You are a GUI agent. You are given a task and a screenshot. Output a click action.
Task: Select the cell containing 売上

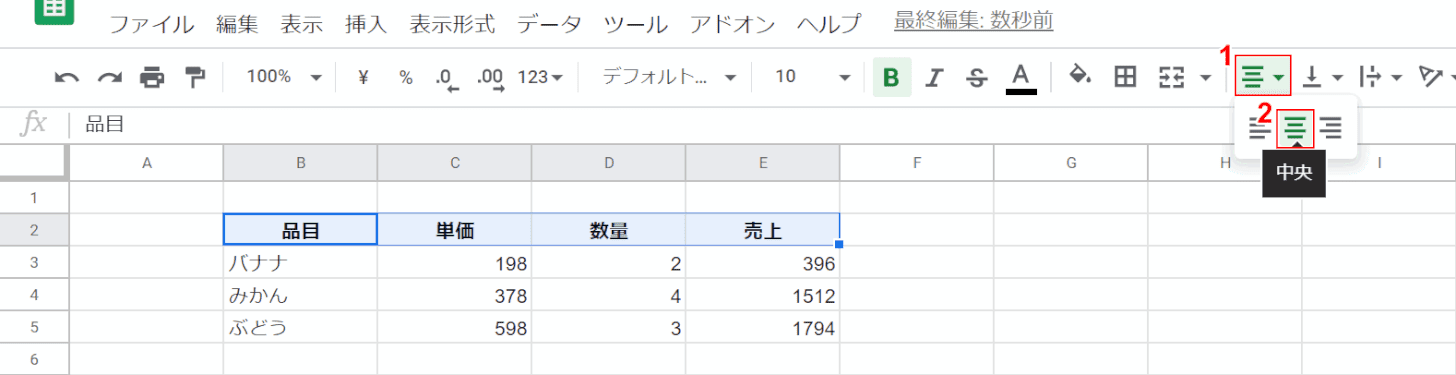coord(762,230)
